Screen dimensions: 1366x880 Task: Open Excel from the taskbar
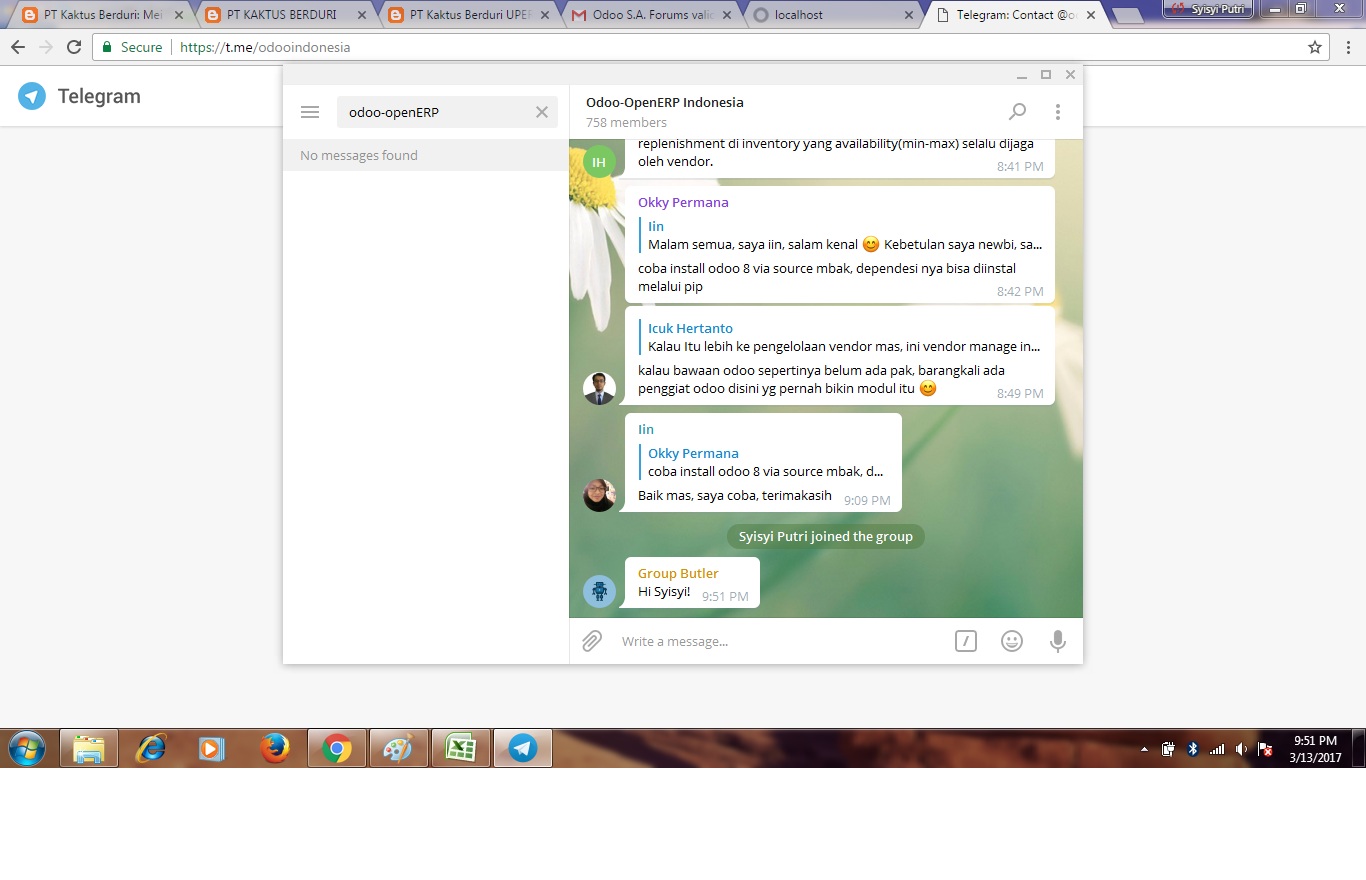point(460,748)
